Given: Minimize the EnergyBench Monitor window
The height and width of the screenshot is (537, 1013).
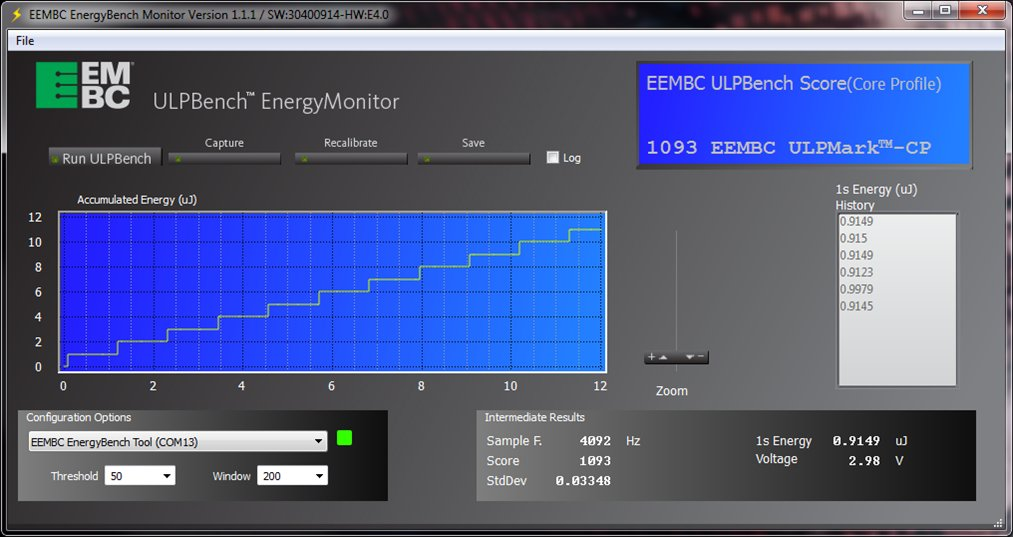Looking at the screenshot, I should (x=919, y=10).
